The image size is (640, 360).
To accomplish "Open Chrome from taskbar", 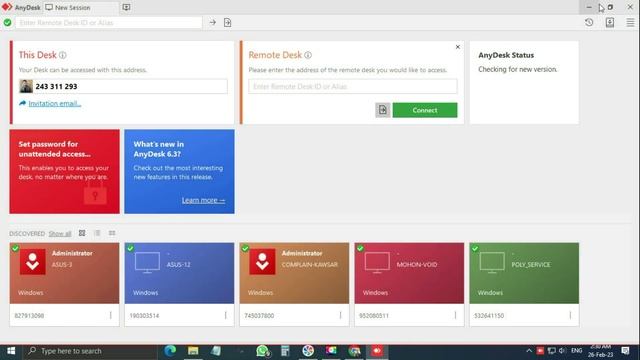I will (x=354, y=351).
